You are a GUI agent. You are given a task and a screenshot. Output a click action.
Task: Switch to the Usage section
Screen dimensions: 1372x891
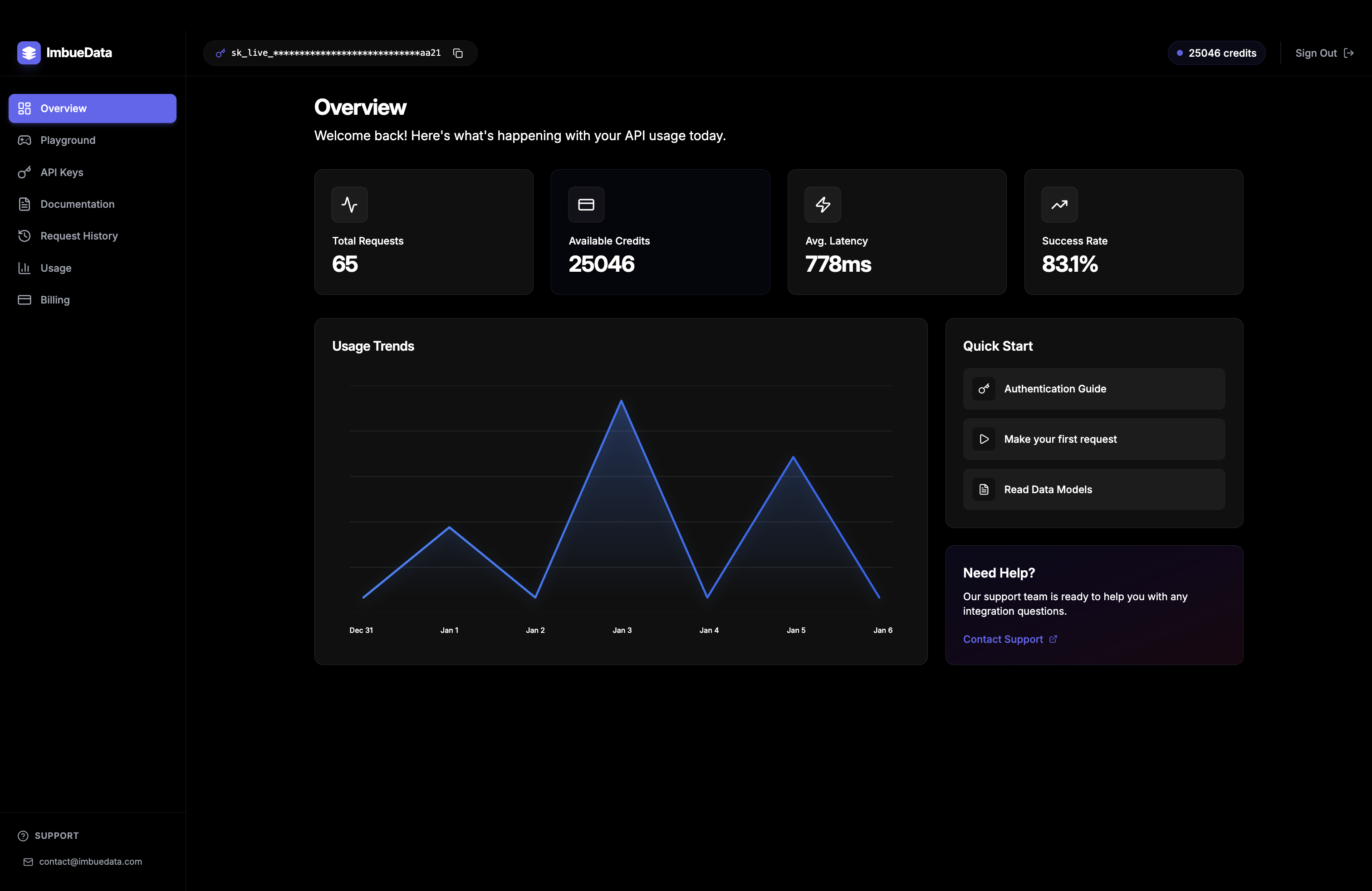(55, 267)
